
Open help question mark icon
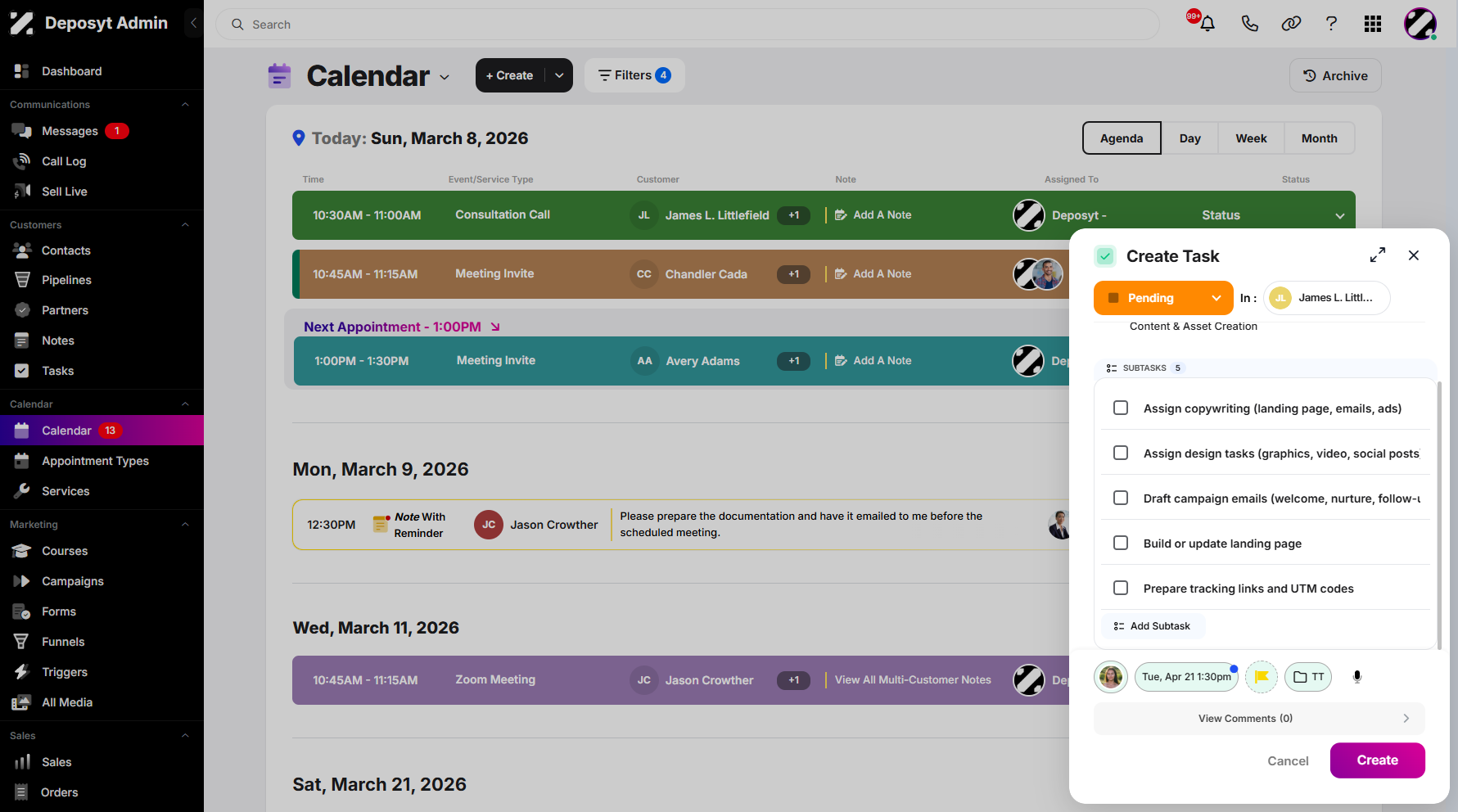coord(1332,24)
